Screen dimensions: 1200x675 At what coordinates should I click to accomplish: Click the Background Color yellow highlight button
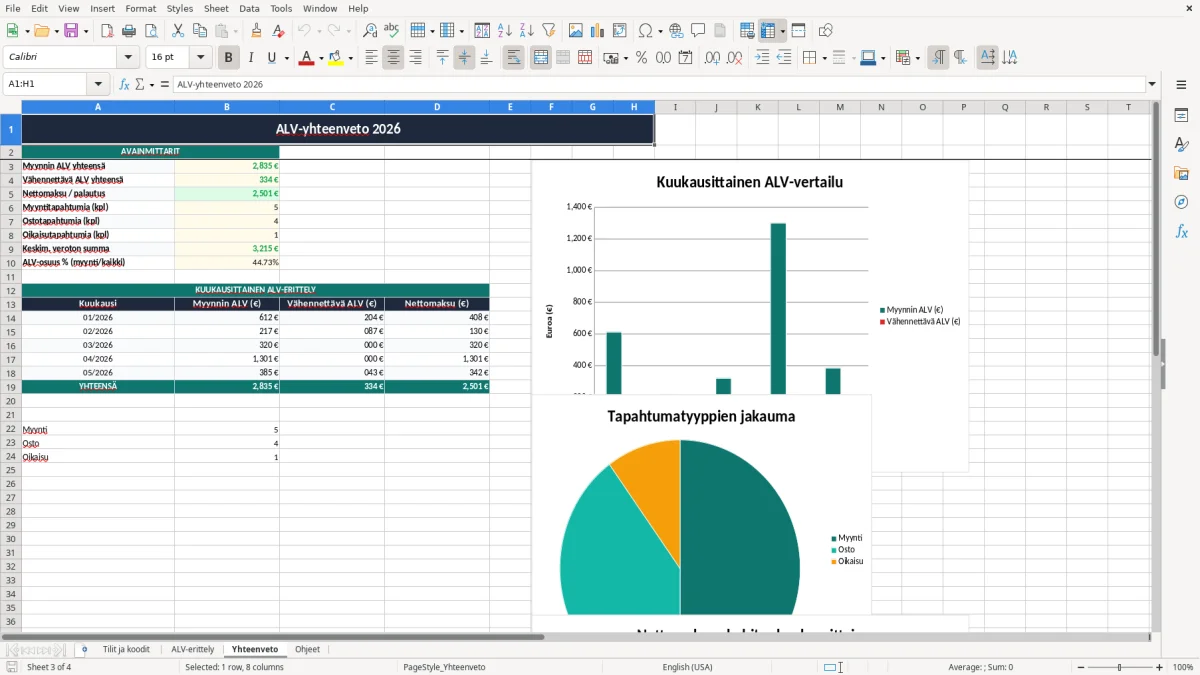(335, 58)
